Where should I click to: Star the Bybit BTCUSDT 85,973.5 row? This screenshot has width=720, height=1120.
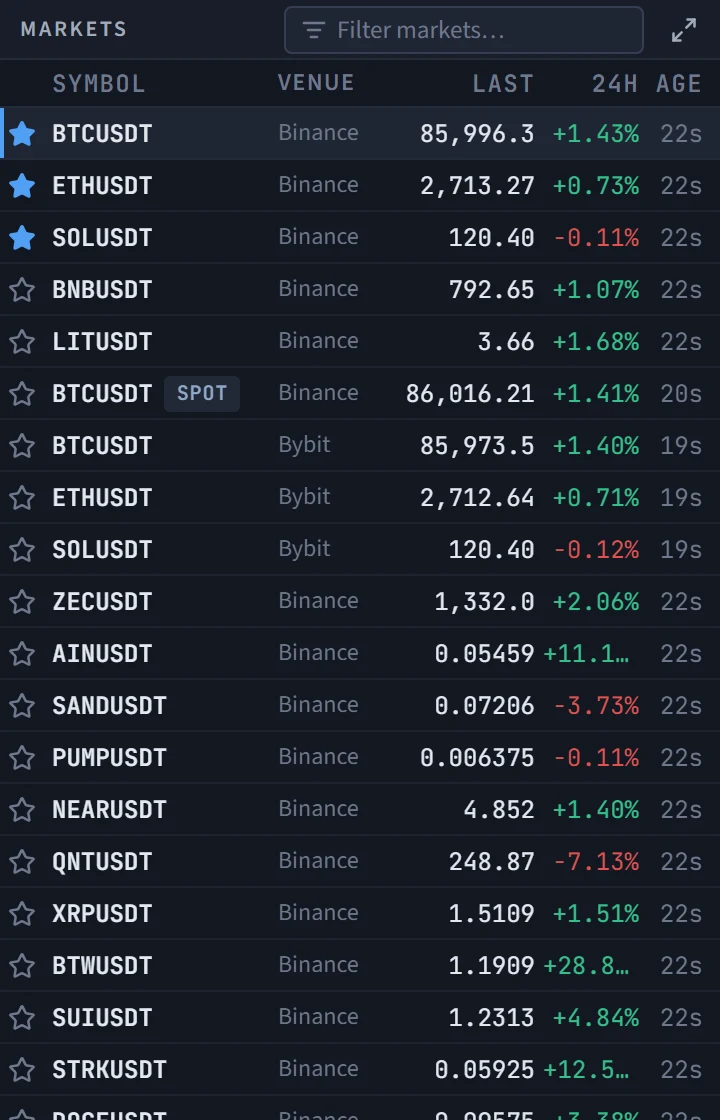click(x=22, y=446)
